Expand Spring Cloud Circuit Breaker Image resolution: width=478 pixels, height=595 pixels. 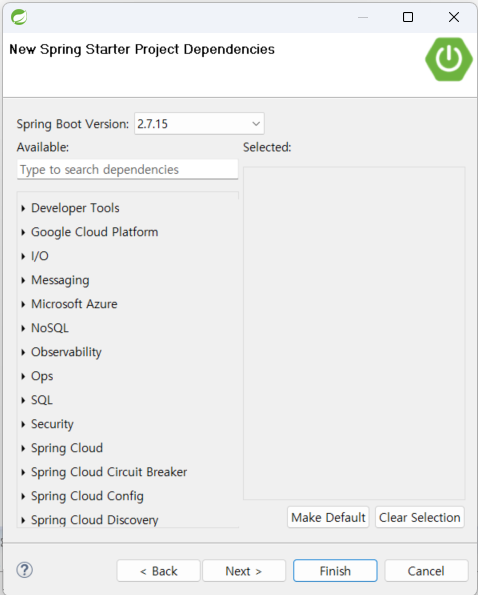[23, 472]
